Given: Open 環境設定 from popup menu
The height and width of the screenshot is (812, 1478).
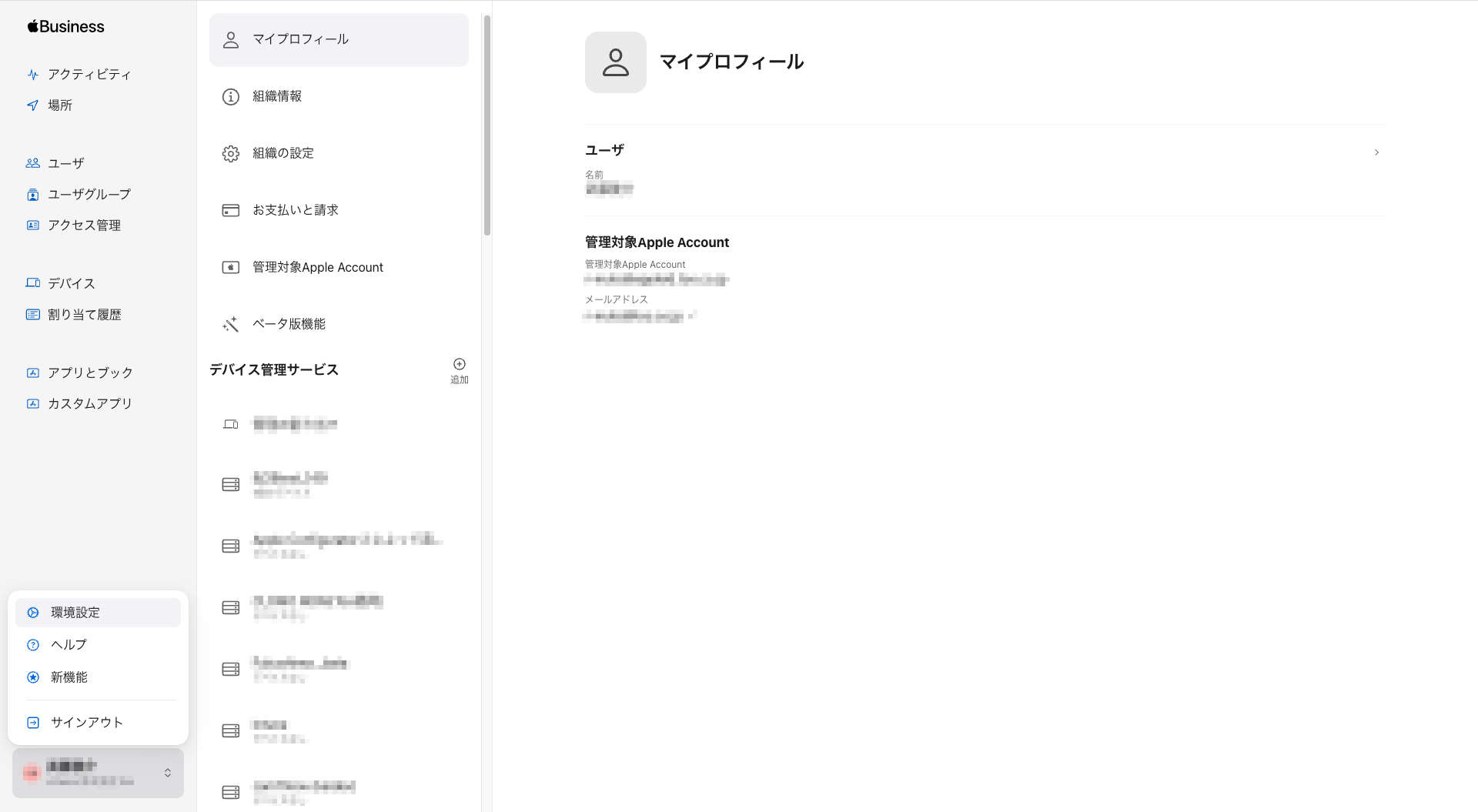Looking at the screenshot, I should [x=98, y=613].
